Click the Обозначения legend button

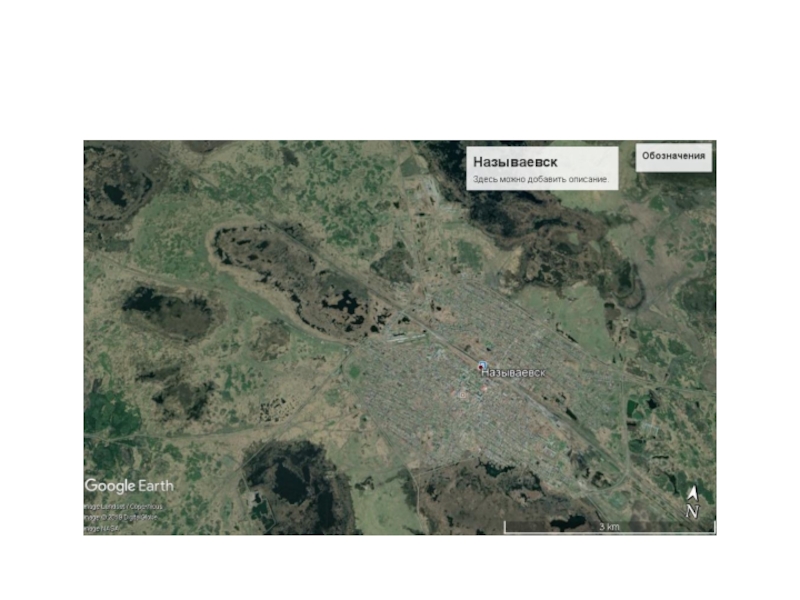click(673, 157)
